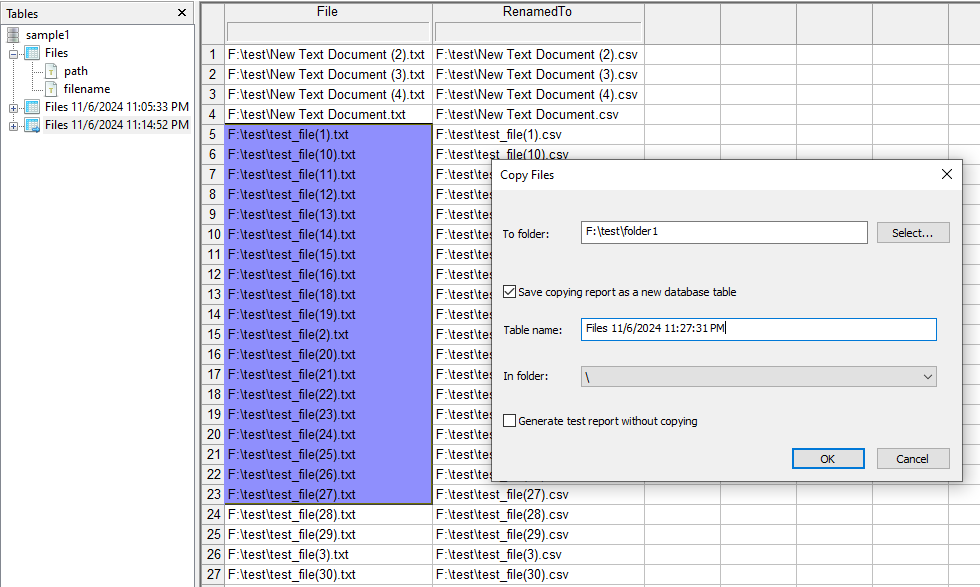980x587 pixels.
Task: Click the Files 11:14:52 PM table icon
Action: pos(31,125)
